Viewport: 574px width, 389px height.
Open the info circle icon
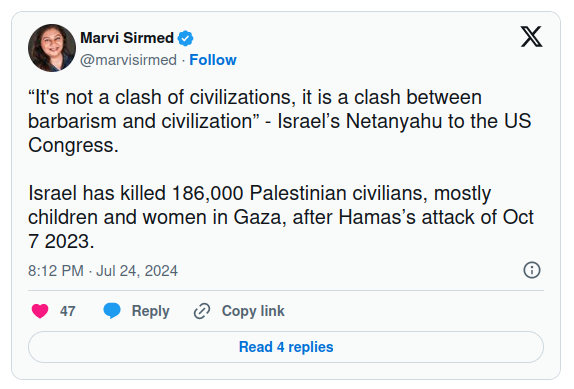pyautogui.click(x=532, y=270)
